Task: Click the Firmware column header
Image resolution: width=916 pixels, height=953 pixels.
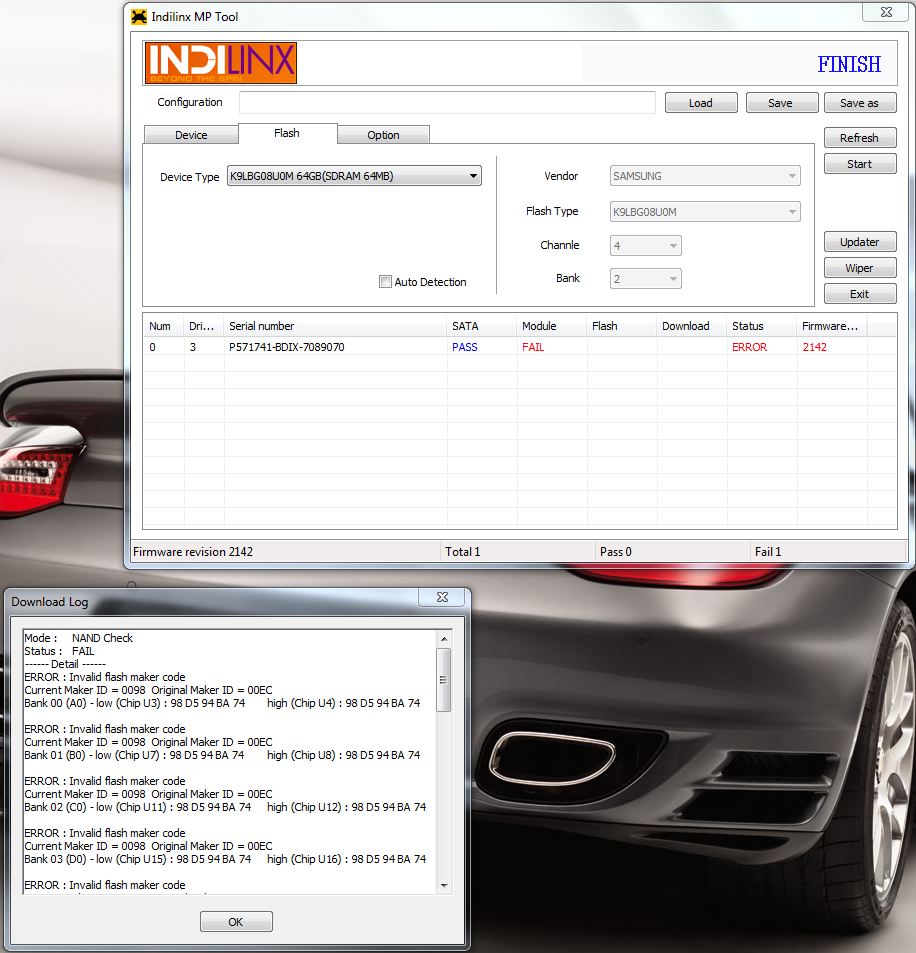Action: tap(832, 326)
